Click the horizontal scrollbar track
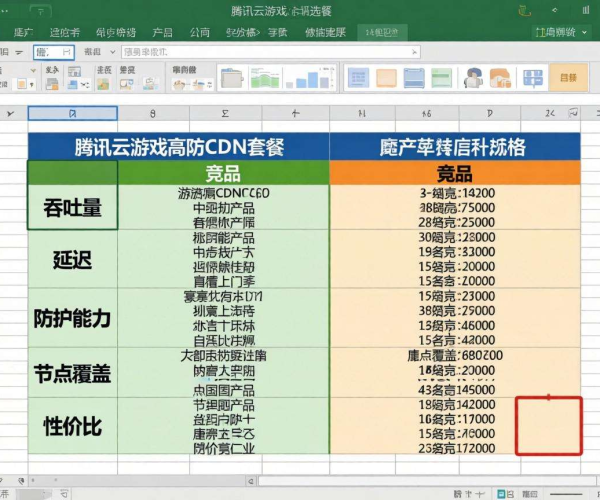600x500 pixels. (x=425, y=481)
